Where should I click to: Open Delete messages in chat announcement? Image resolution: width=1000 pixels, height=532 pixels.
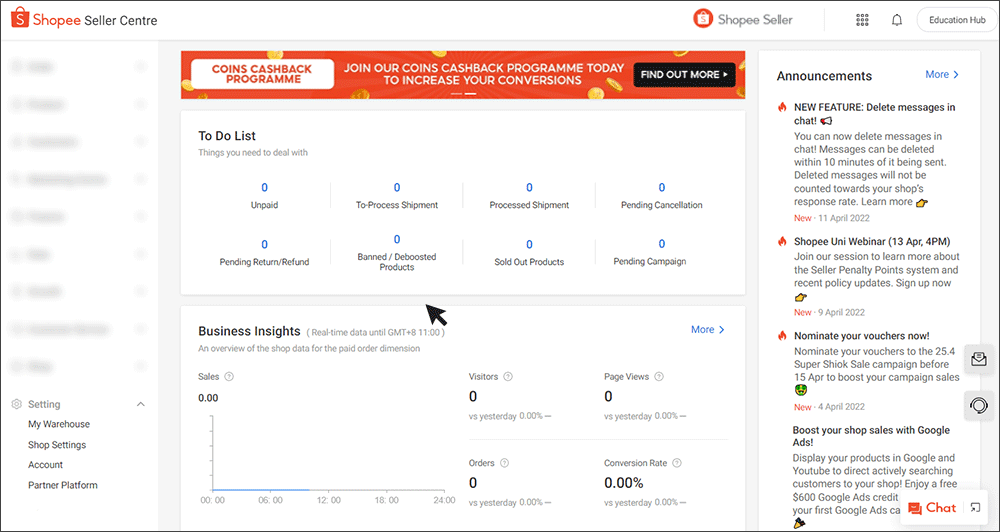click(x=874, y=114)
